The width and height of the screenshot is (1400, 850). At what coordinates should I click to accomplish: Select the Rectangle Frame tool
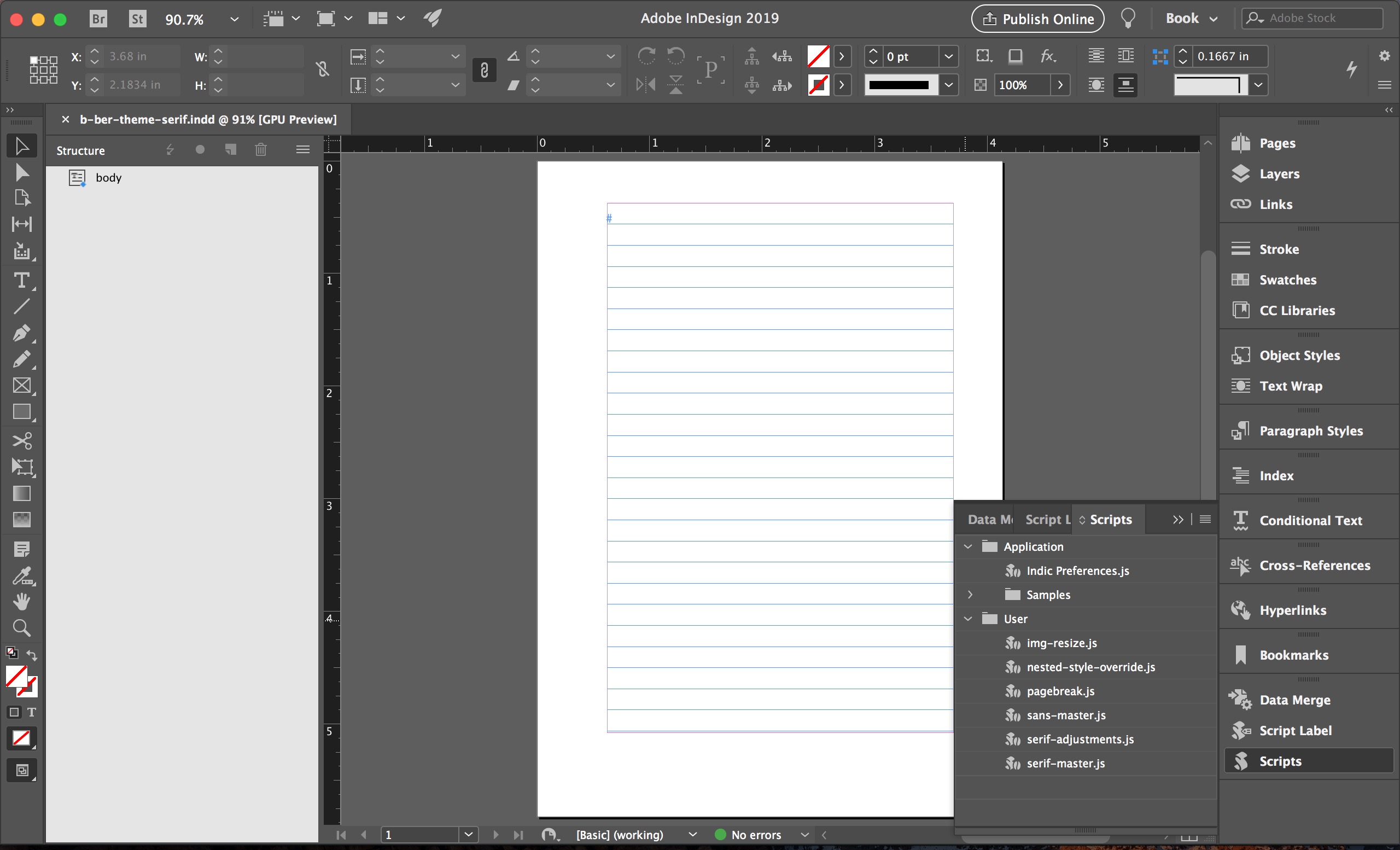click(x=21, y=385)
